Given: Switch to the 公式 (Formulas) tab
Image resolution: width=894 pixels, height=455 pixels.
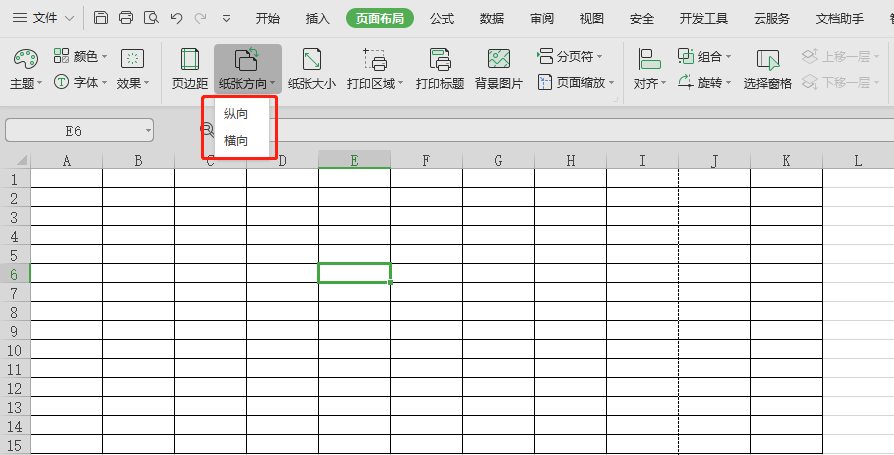Looking at the screenshot, I should 441,18.
